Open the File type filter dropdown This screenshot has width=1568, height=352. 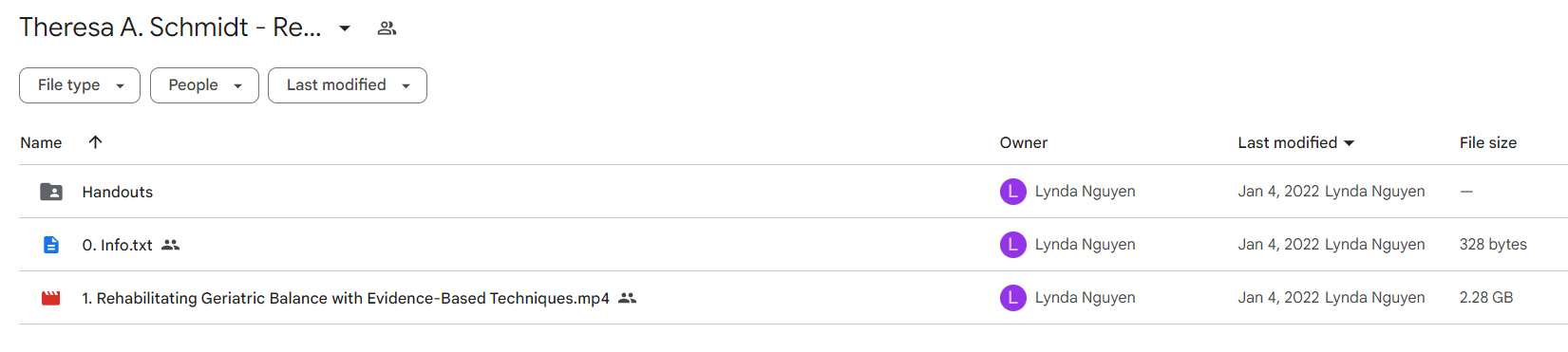[80, 85]
